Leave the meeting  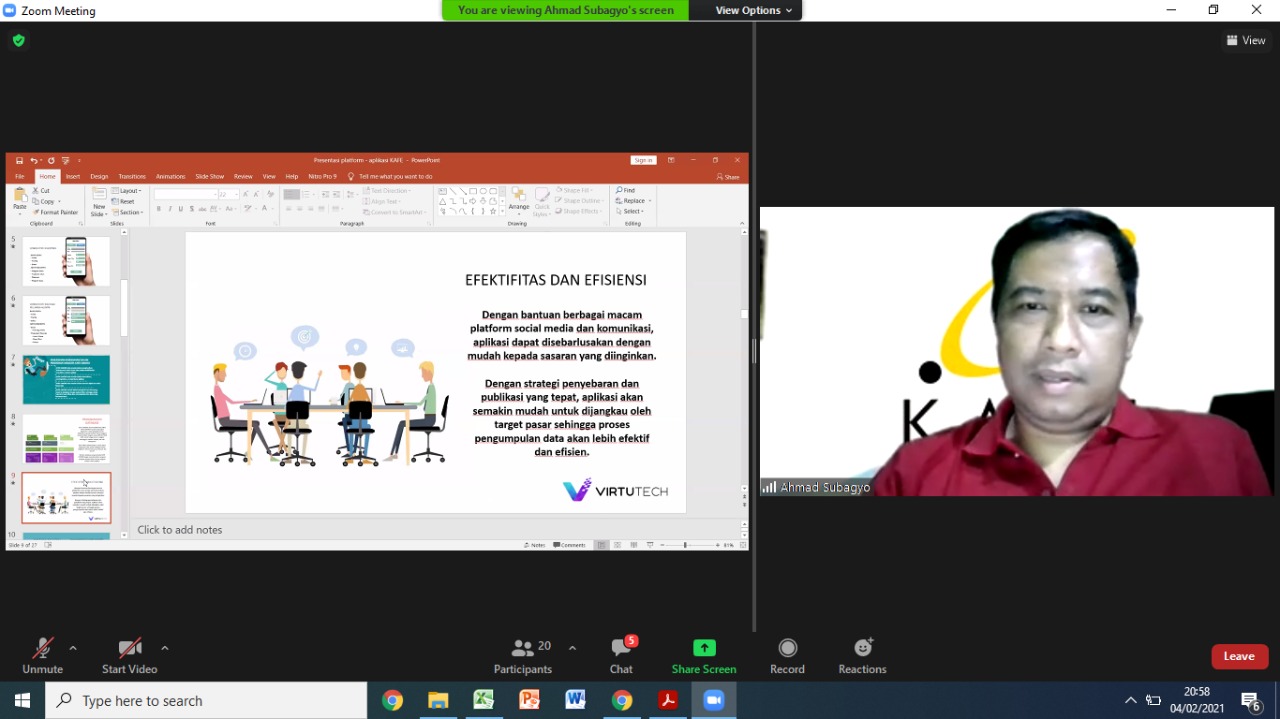coord(1239,656)
